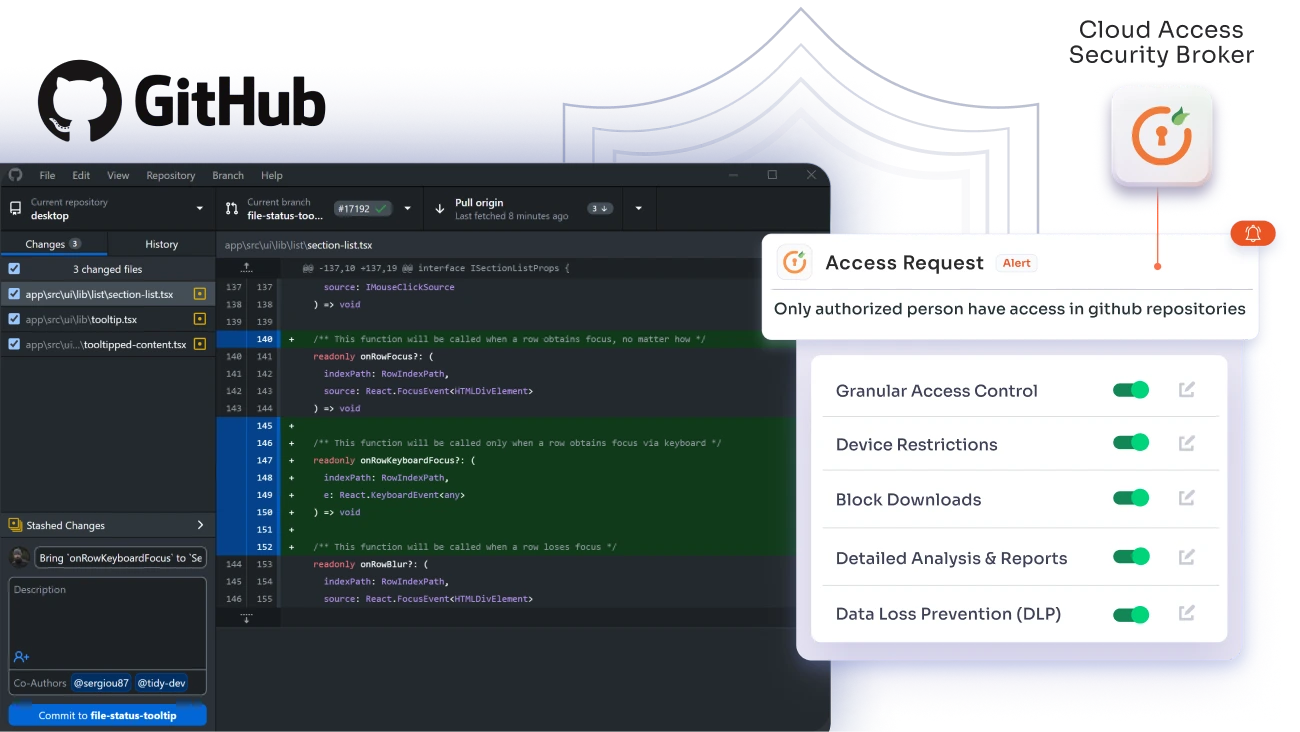Open the current branch dropdown arrow
This screenshot has width=1300, height=732.
point(407,208)
